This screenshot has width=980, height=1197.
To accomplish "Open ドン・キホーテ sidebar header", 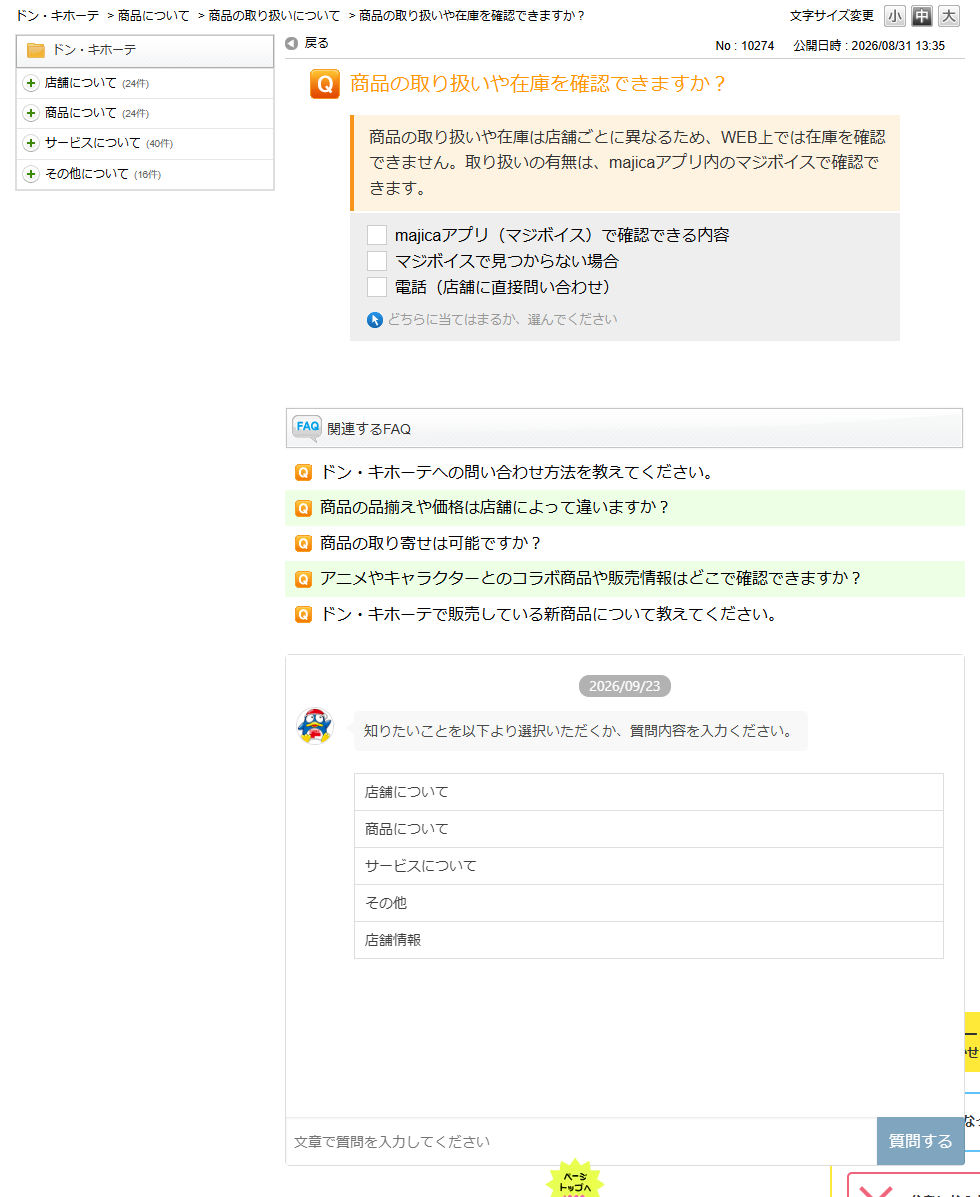I will (145, 50).
